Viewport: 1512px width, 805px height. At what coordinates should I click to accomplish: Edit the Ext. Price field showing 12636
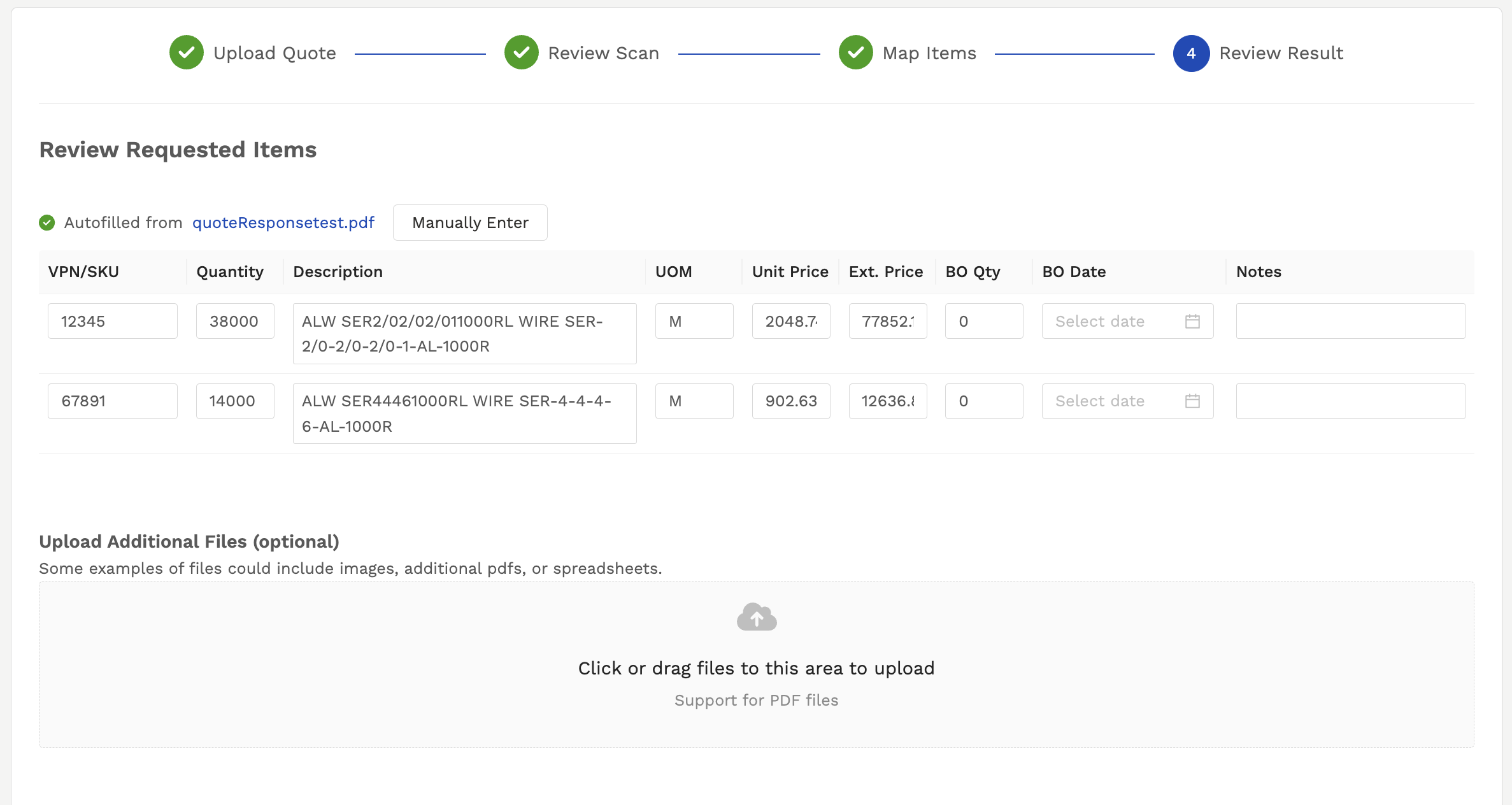tap(888, 401)
